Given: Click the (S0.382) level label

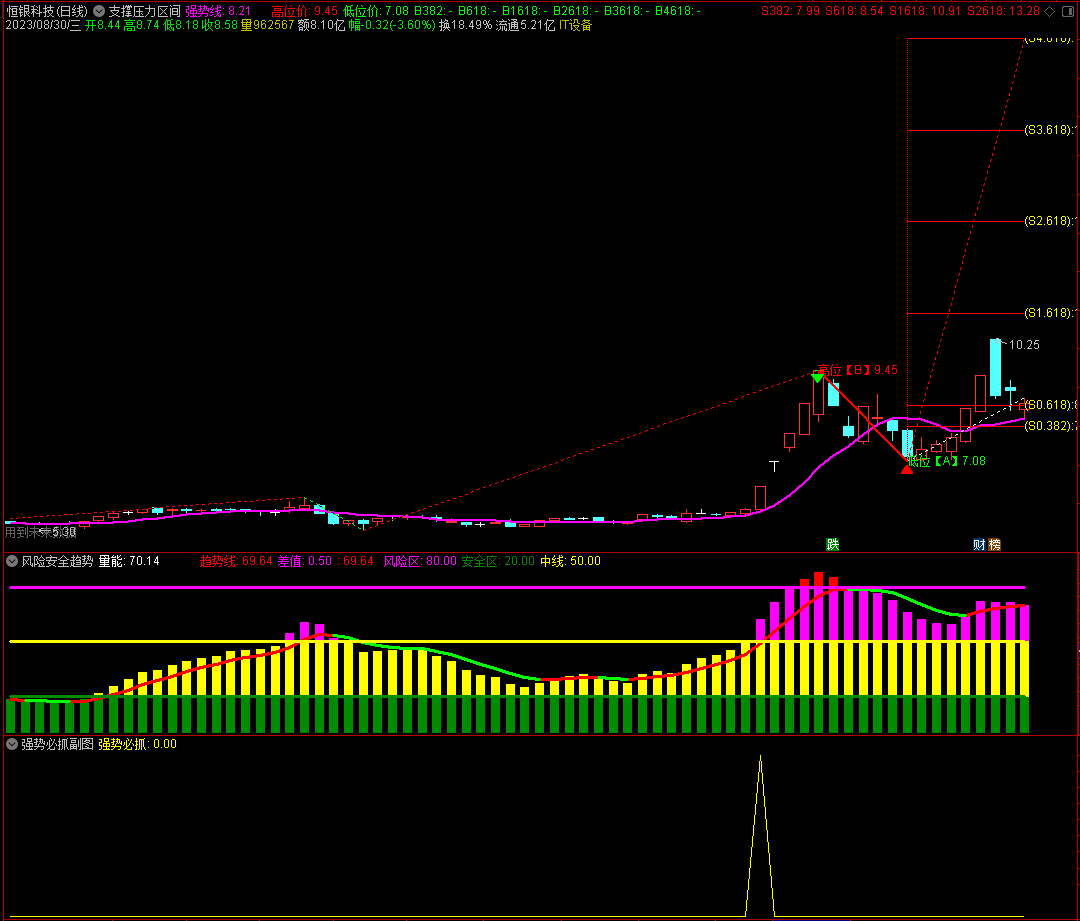Looking at the screenshot, I should click(x=1049, y=426).
